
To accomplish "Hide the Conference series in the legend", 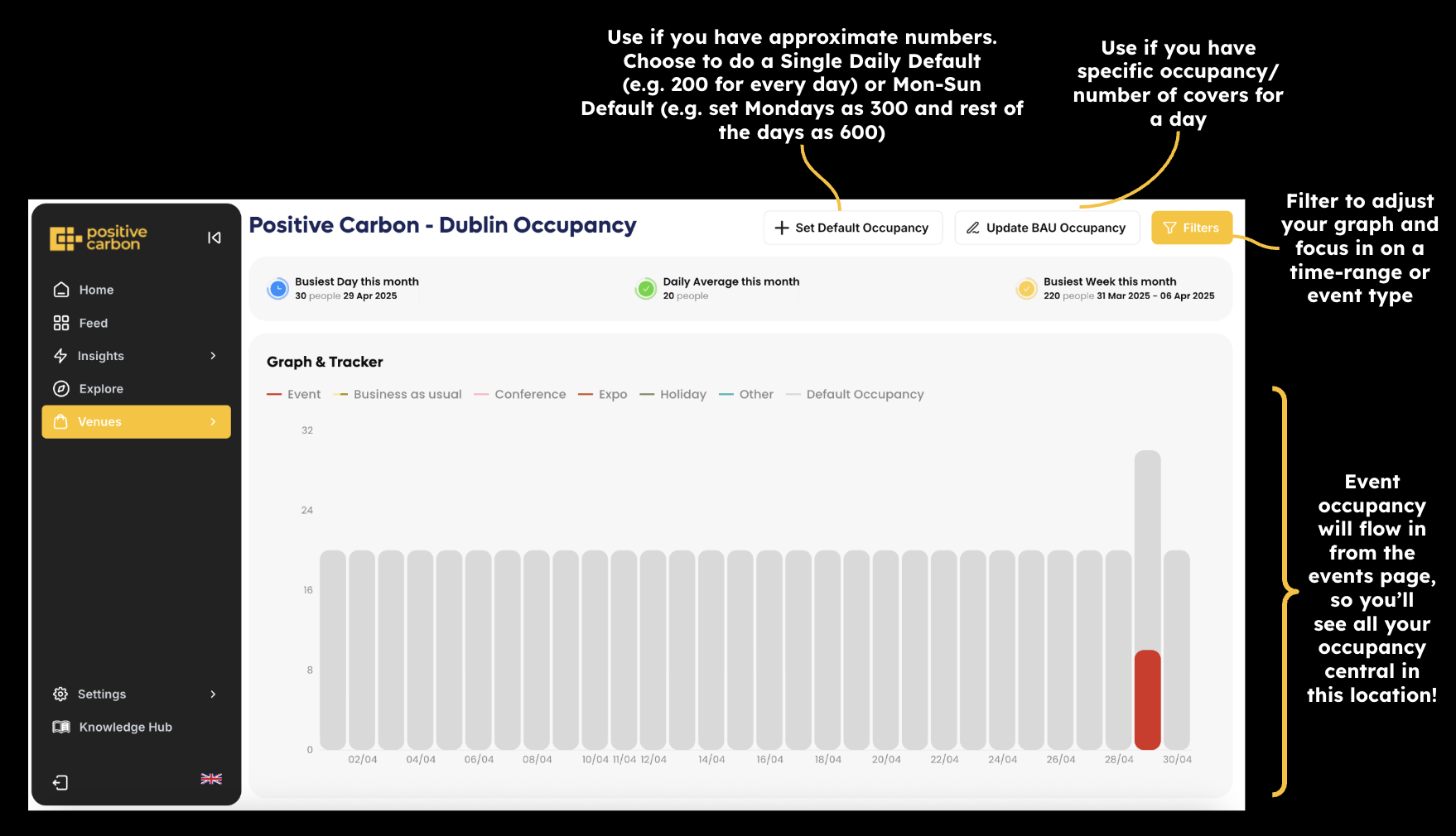I will [x=520, y=395].
